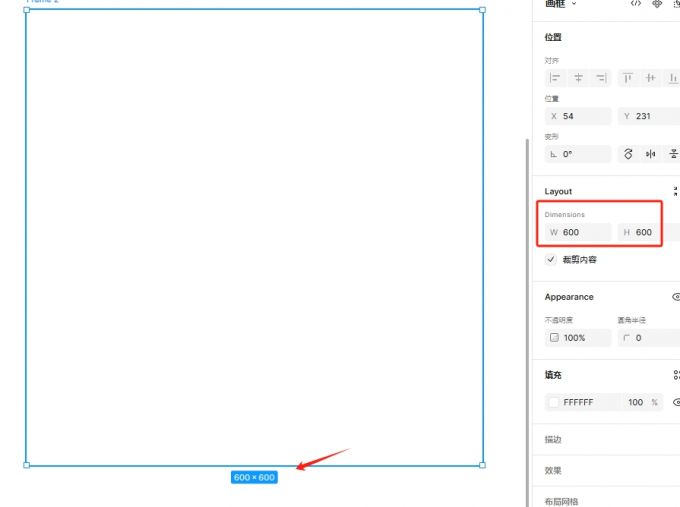Click the FFFFFF hex color value
Viewport: 680px width, 507px height.
578,402
